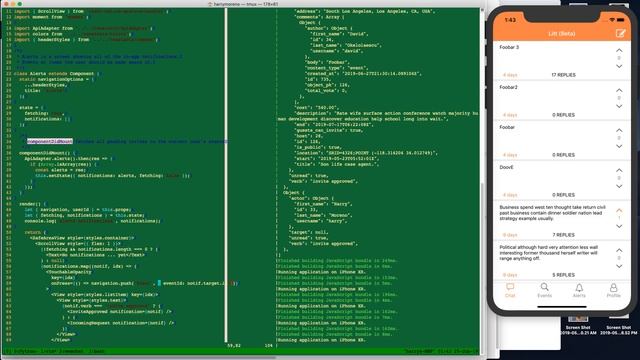Downvote the Foobar 3 post
Image resolution: width=640 pixels, height=360 pixels.
pos(619,66)
